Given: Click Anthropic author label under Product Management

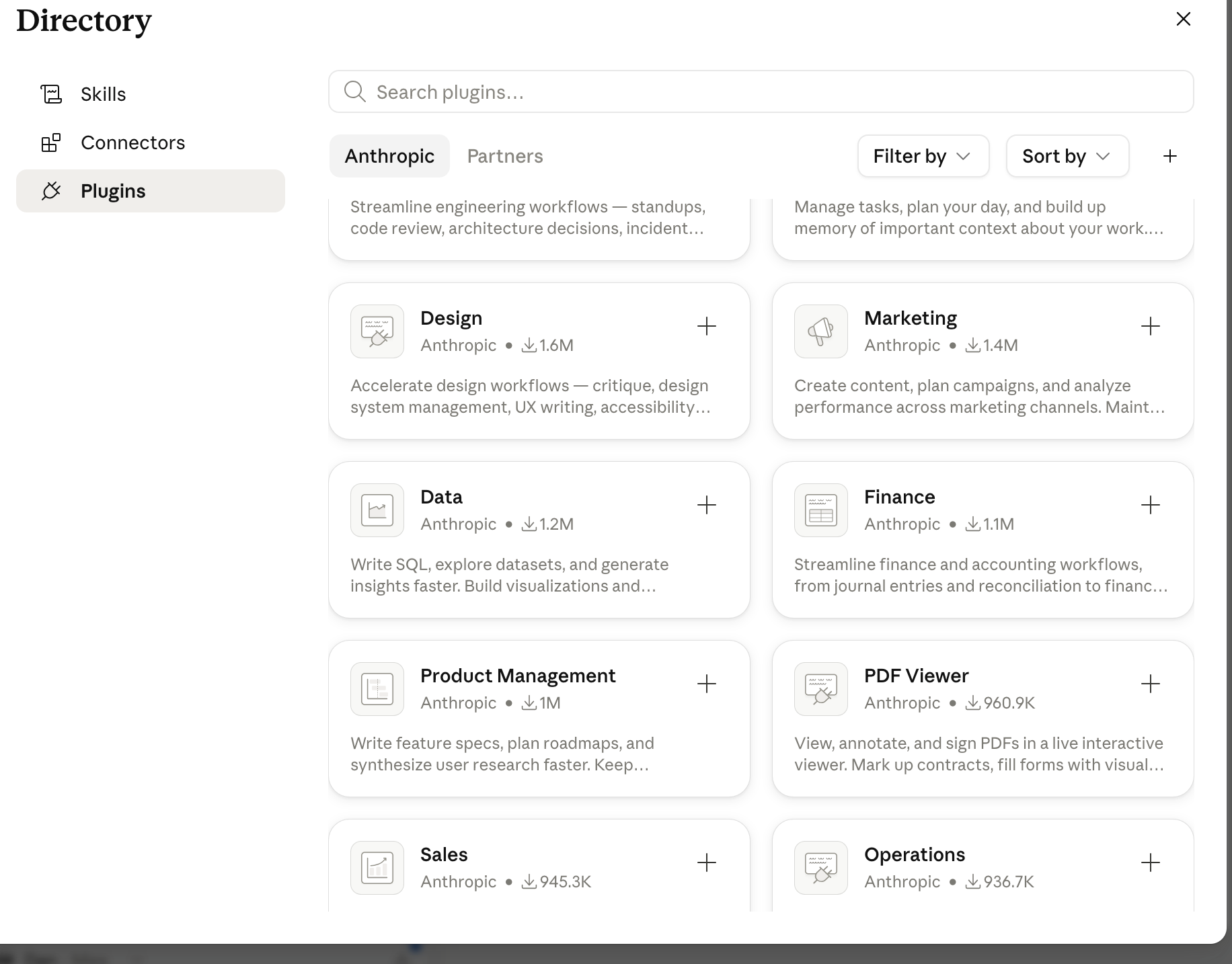Looking at the screenshot, I should pyautogui.click(x=459, y=702).
